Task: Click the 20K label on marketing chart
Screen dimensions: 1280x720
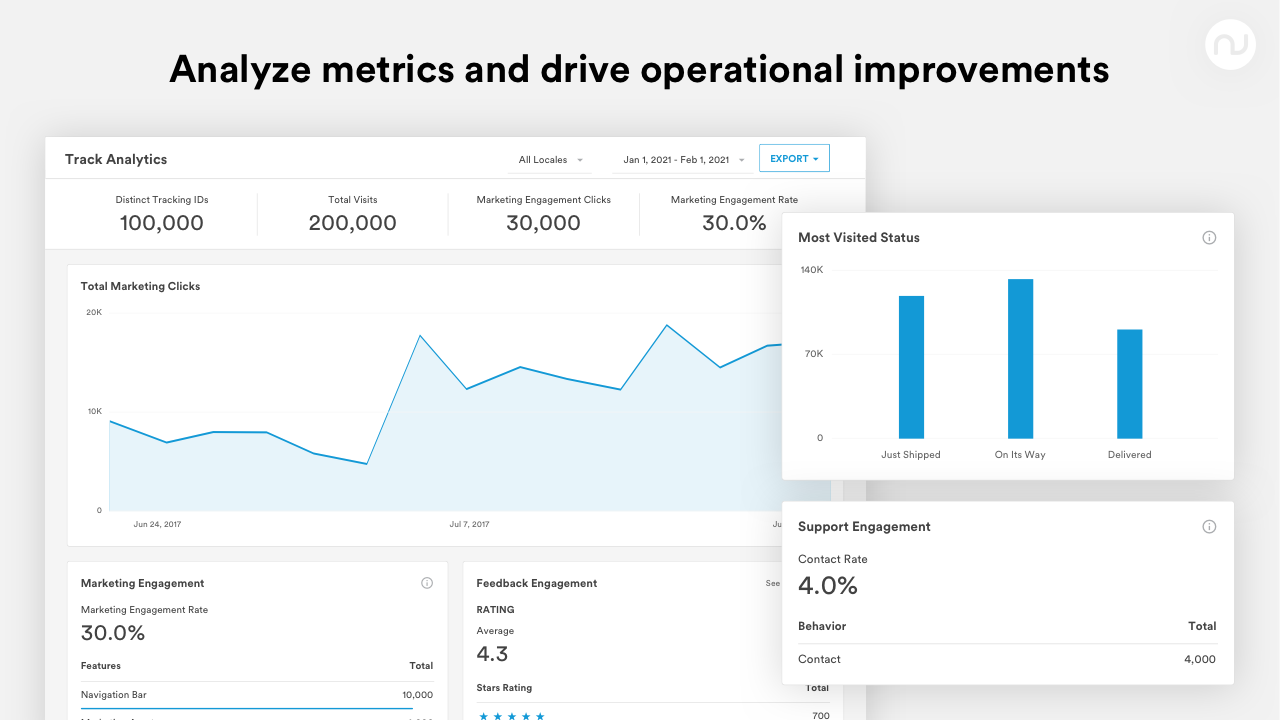Action: click(94, 312)
